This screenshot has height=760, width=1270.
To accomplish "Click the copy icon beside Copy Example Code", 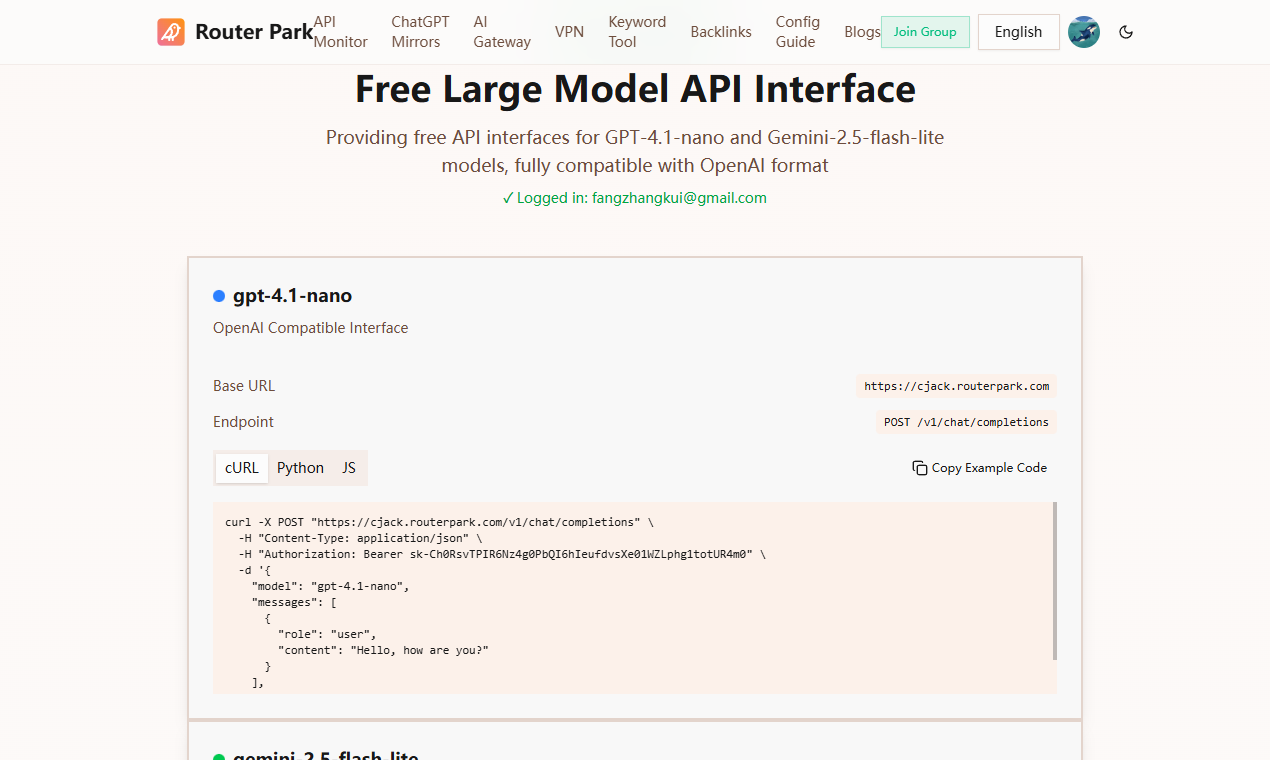I will pos(920,468).
